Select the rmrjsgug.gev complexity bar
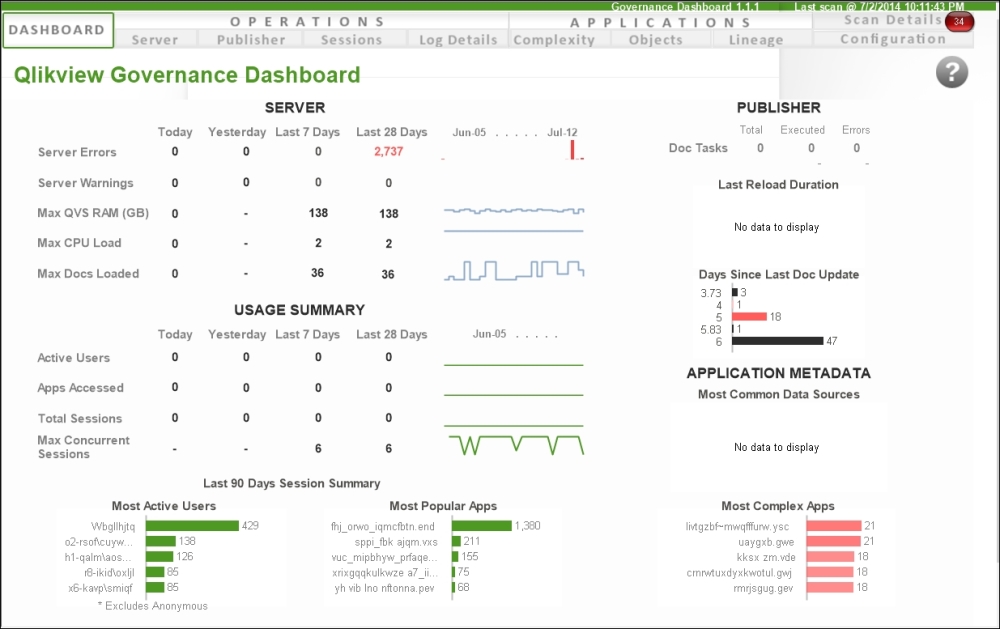 pyautogui.click(x=830, y=587)
